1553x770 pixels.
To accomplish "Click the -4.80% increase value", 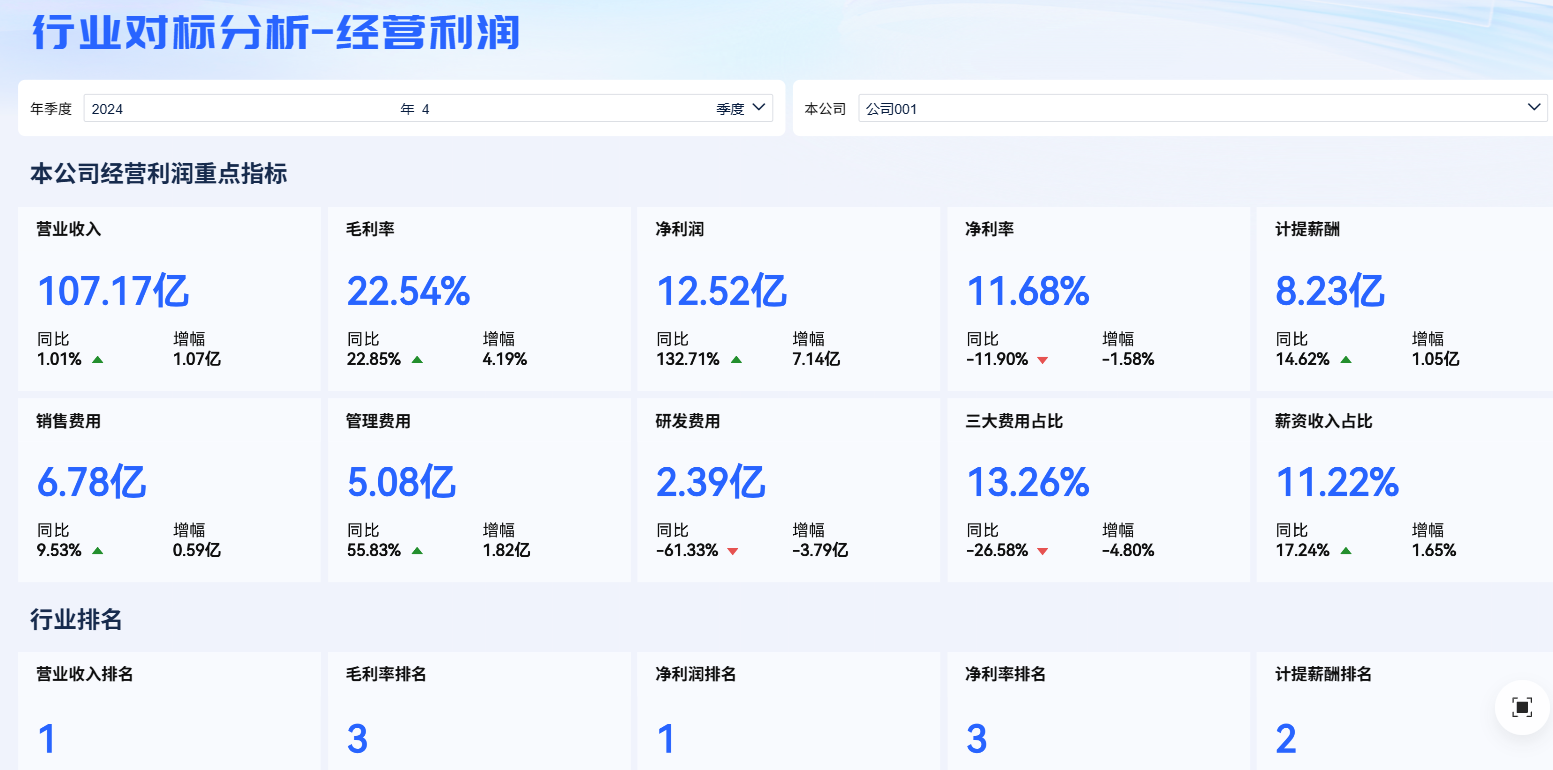I will [x=1129, y=550].
